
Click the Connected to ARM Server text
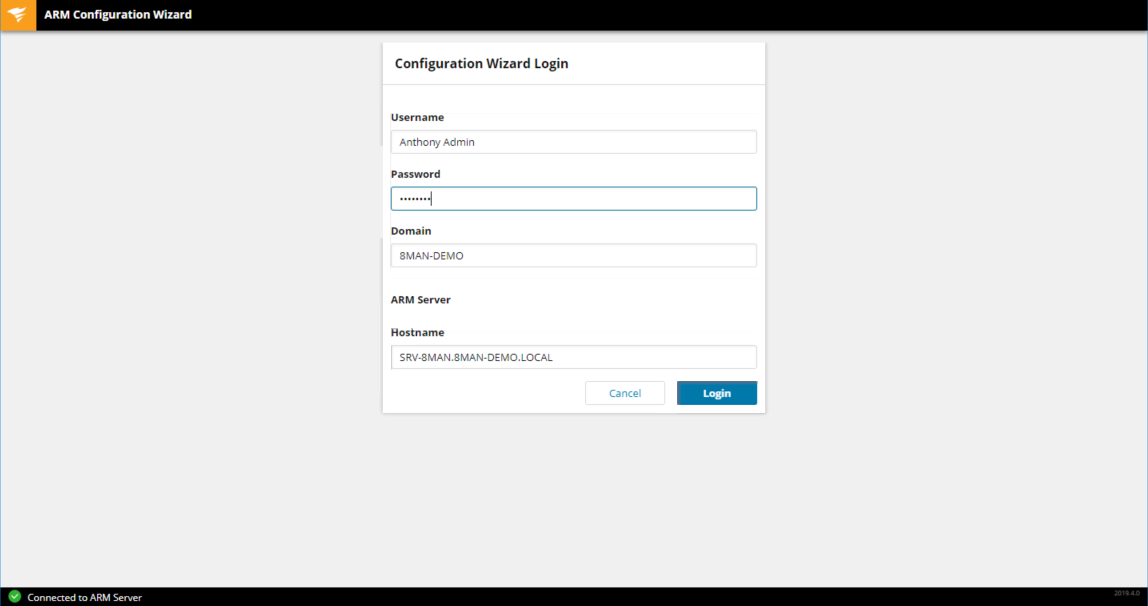click(x=84, y=597)
